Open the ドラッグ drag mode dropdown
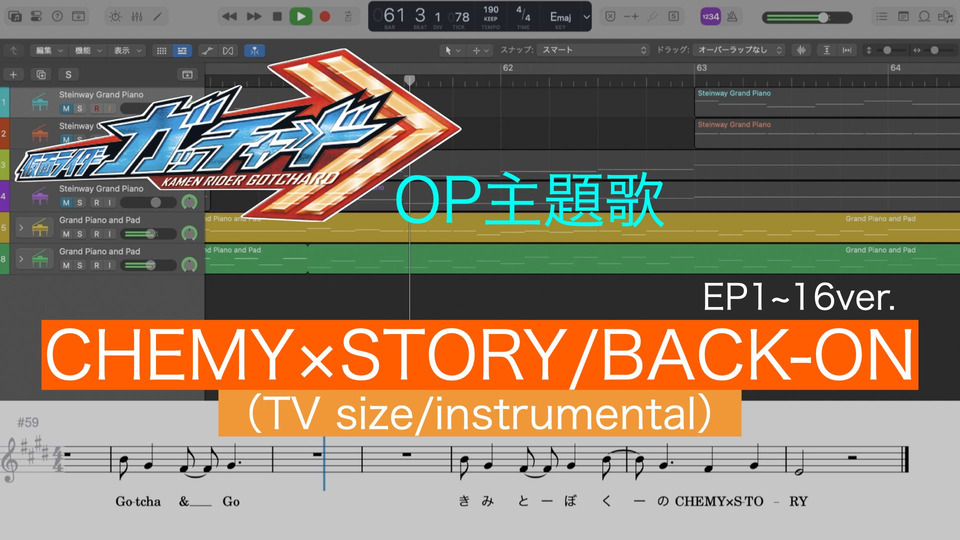The width and height of the screenshot is (960, 540). pos(739,50)
